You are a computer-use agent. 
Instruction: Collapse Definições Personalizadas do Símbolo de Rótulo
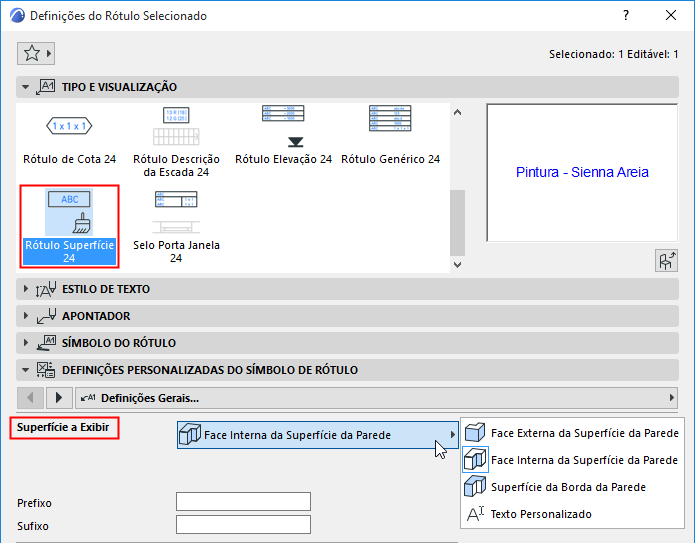coord(26,370)
